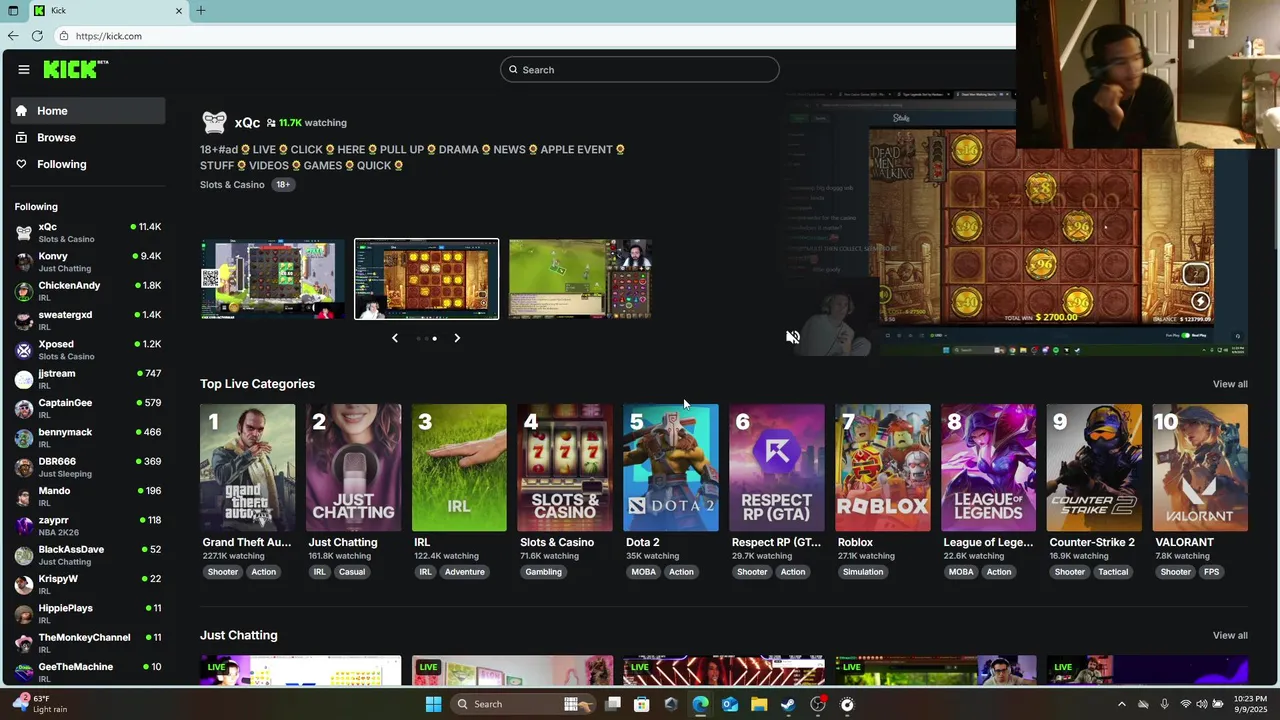The width and height of the screenshot is (1280, 720).
Task: Open BlackAssDave in Following list
Action: pyautogui.click(x=88, y=555)
